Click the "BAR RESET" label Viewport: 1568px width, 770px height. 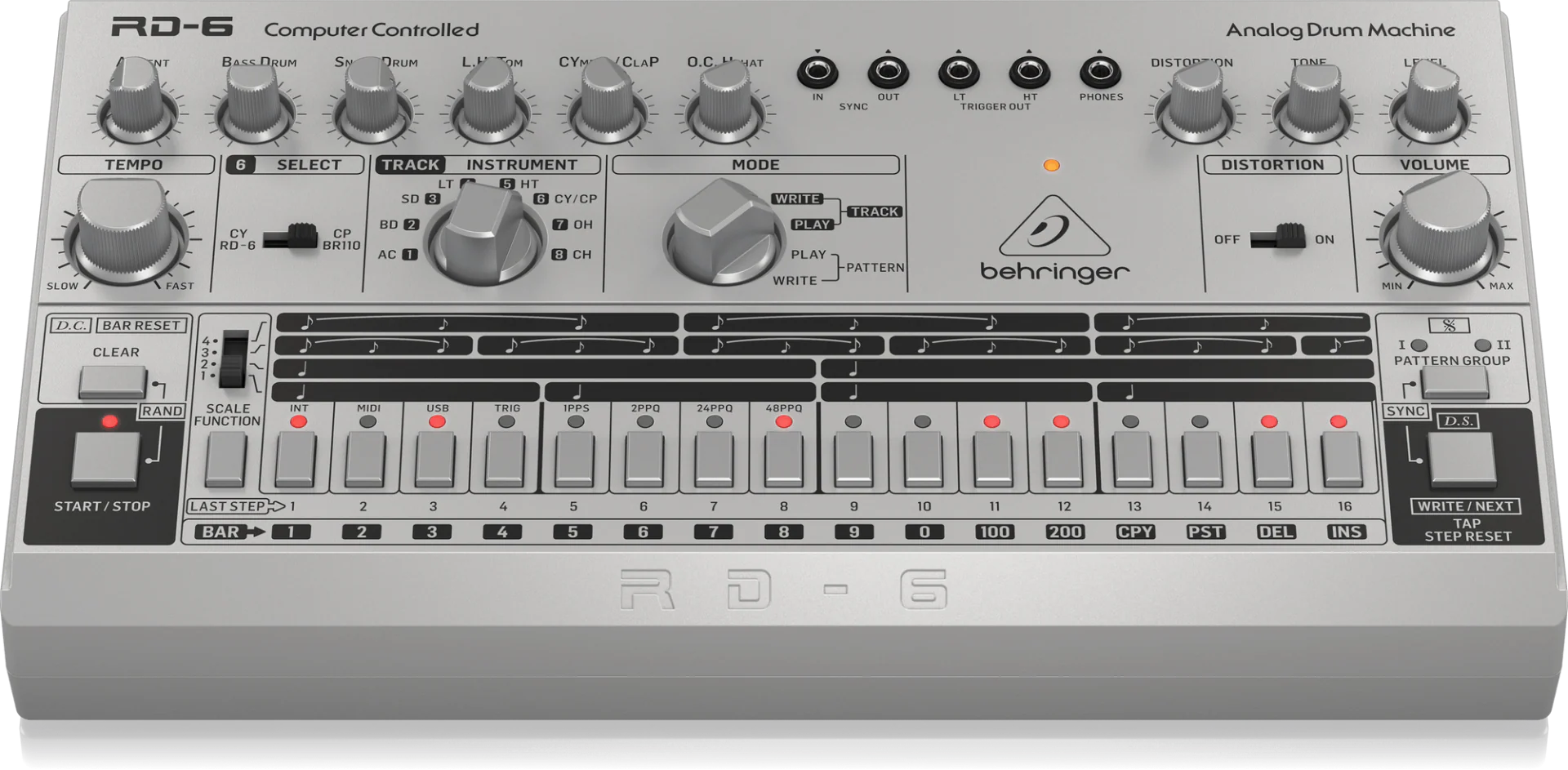click(141, 325)
